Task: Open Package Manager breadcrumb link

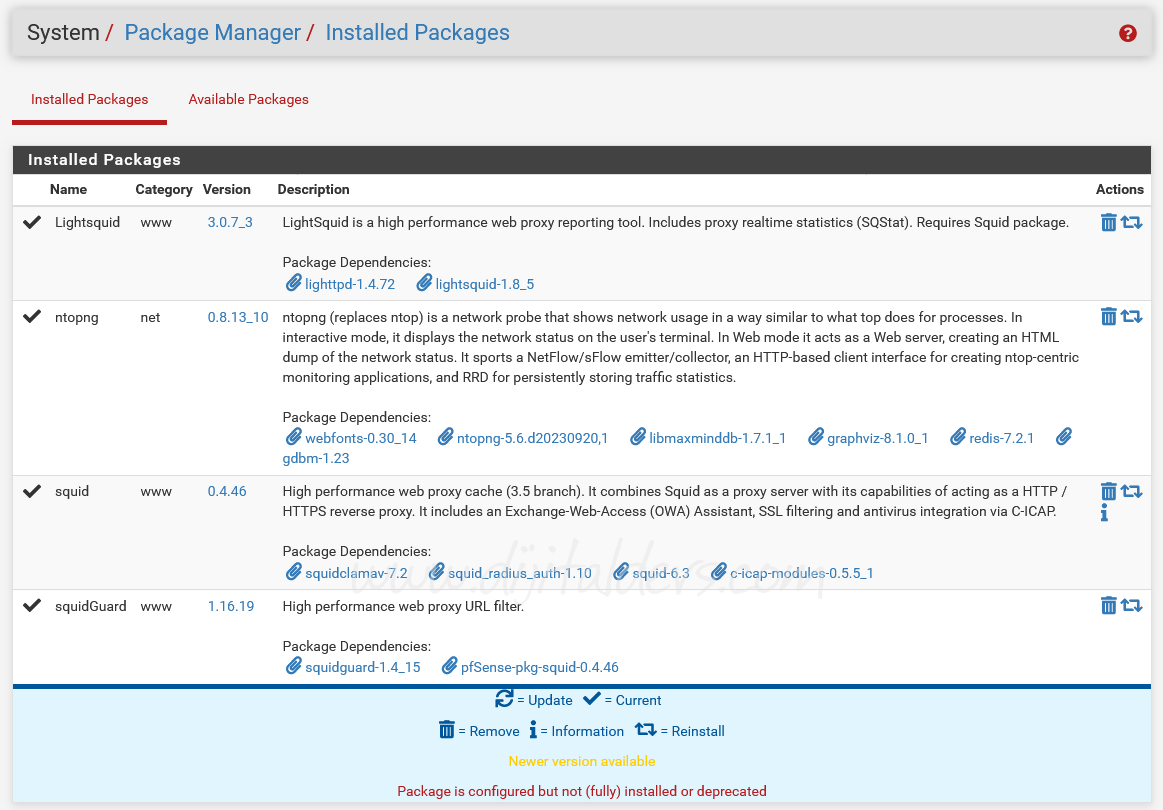Action: (x=212, y=33)
